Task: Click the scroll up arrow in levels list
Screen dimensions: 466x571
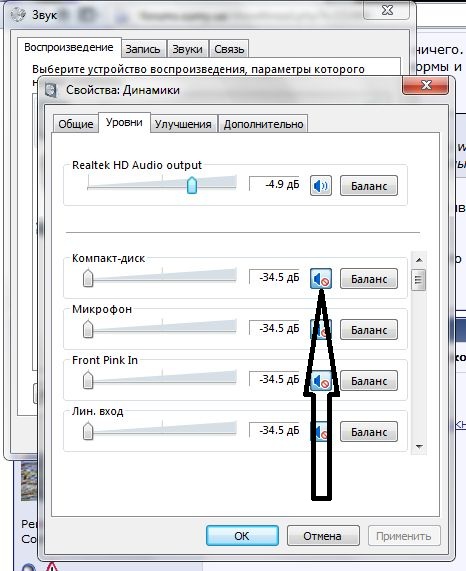Action: click(x=419, y=260)
